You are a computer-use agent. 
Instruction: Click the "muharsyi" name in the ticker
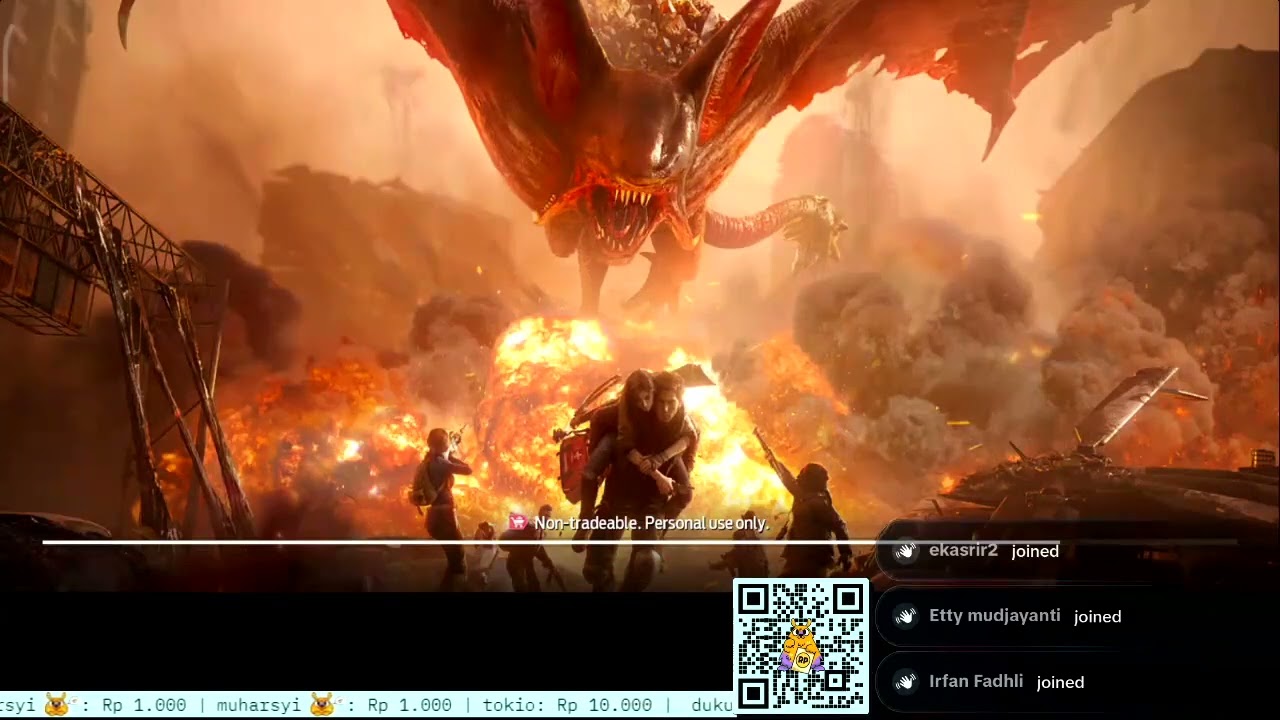point(259,706)
